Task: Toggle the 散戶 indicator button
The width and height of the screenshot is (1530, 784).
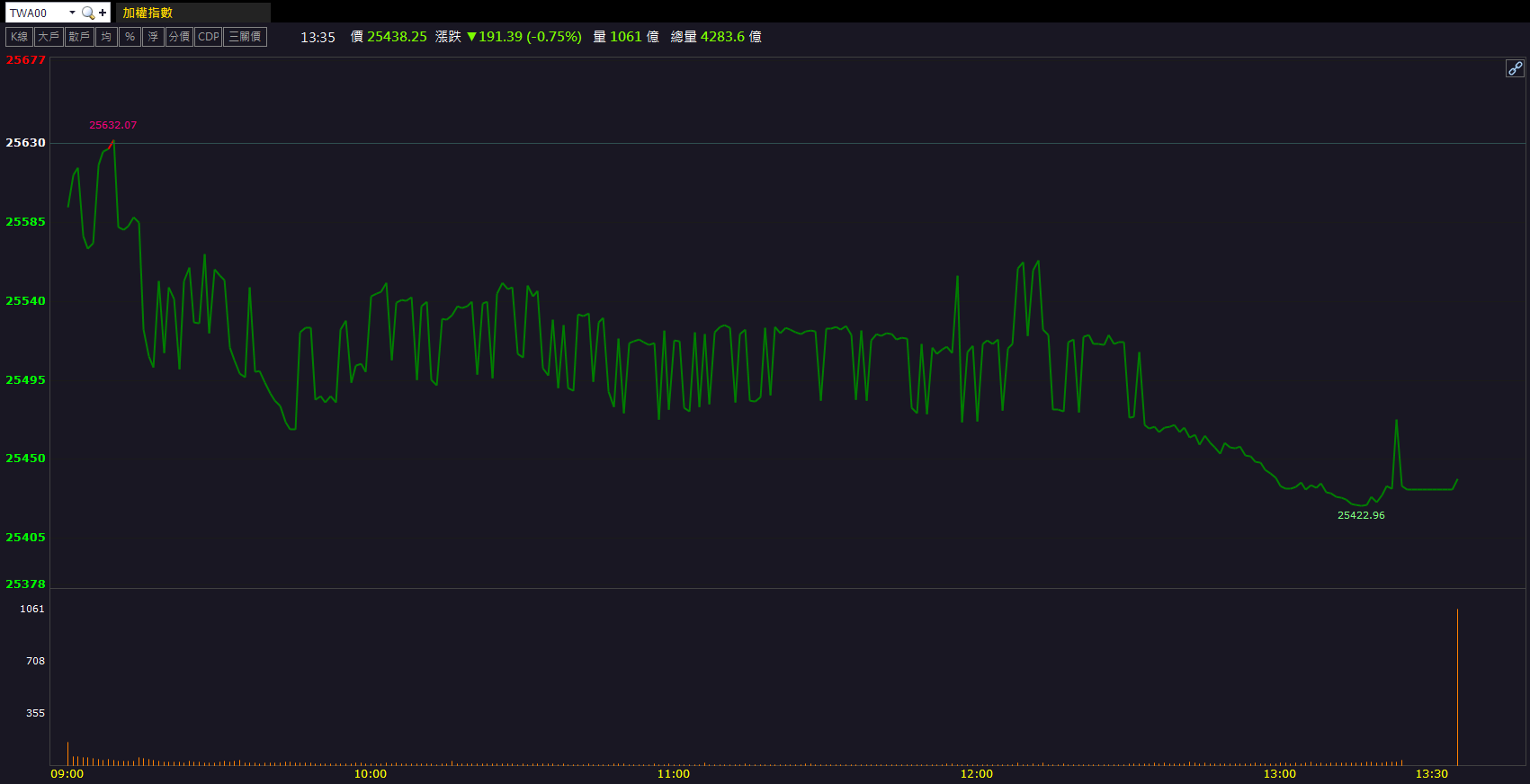Action: pos(79,37)
